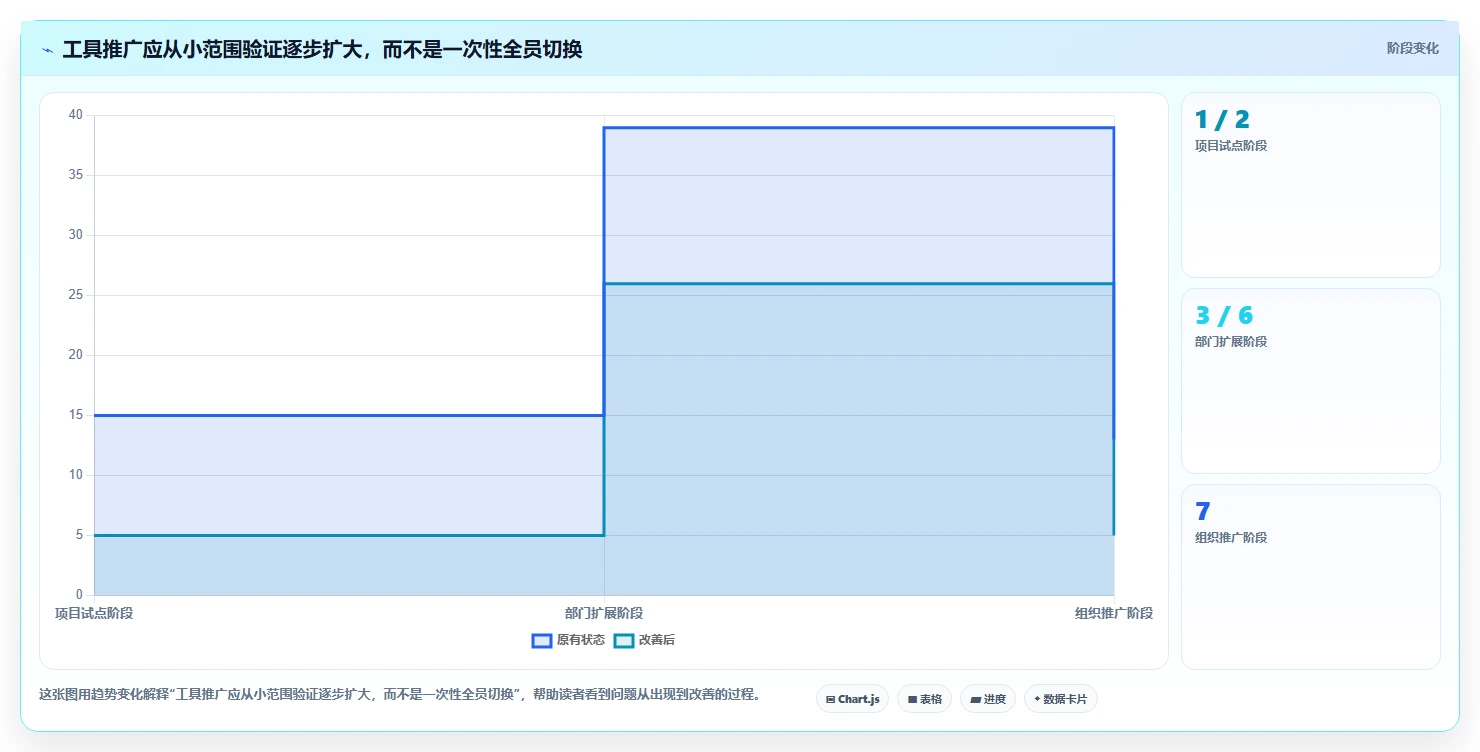This screenshot has width=1480, height=752.
Task: Click the chart description text below chart
Action: coord(400,694)
